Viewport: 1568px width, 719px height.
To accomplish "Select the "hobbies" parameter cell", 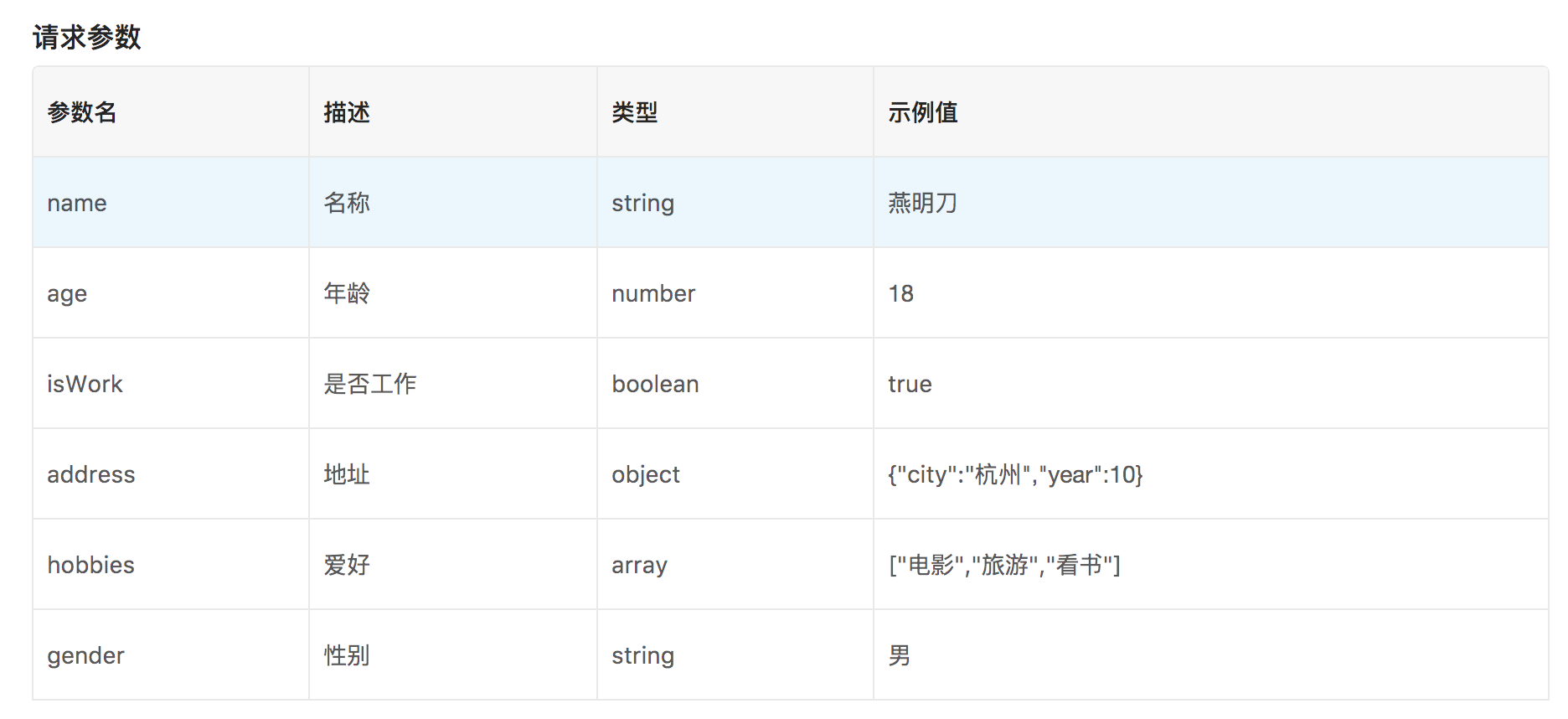I will [x=91, y=566].
